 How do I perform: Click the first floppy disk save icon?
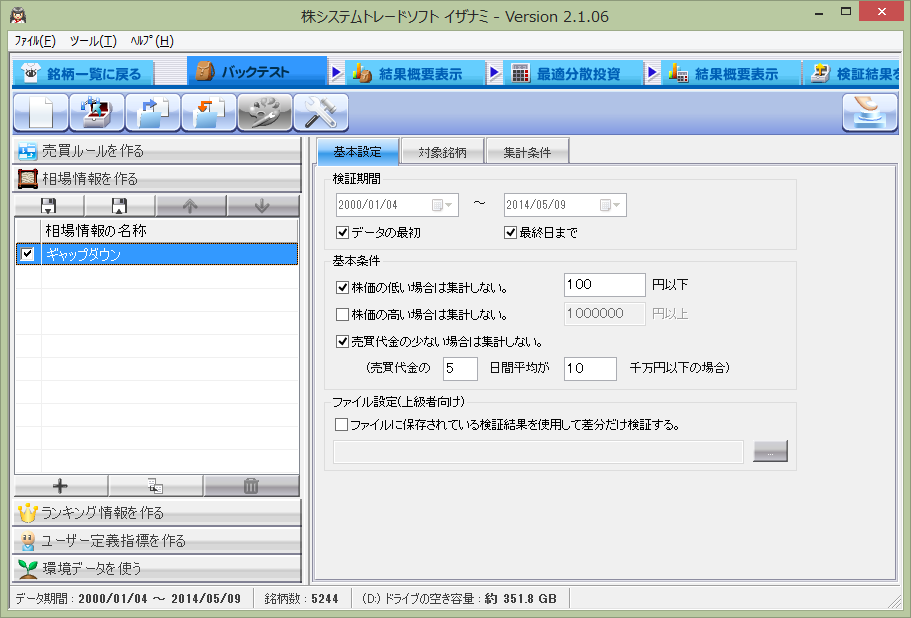(49, 206)
